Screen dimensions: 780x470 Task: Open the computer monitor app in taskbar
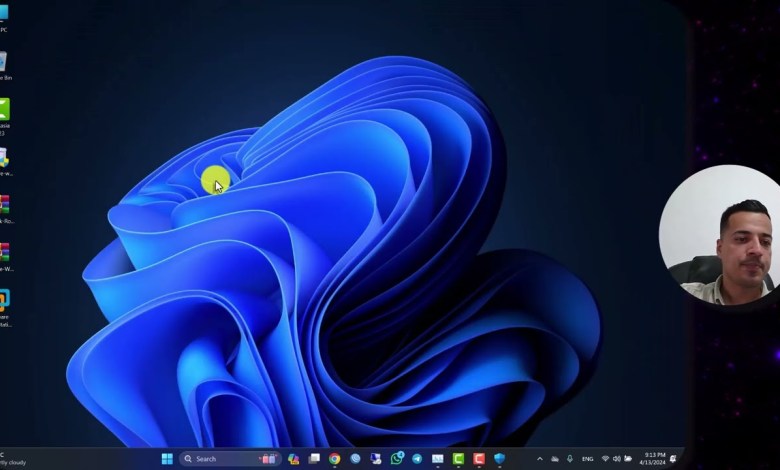pyautogui.click(x=376, y=459)
